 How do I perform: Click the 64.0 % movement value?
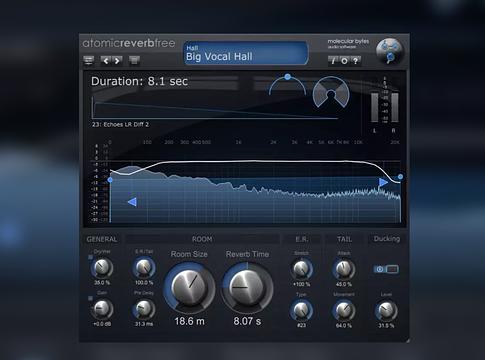(x=344, y=325)
